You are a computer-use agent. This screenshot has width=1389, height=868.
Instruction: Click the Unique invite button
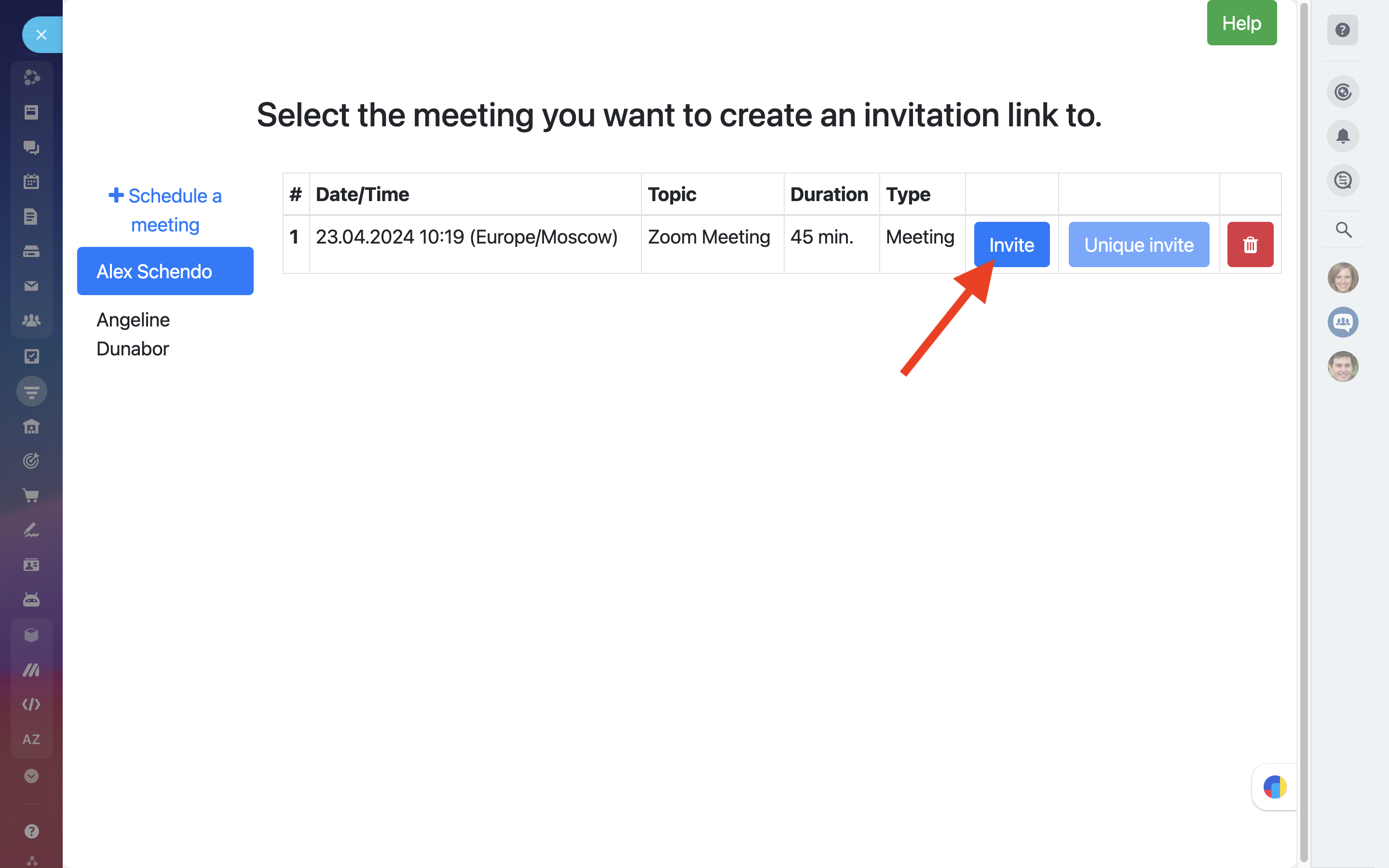click(1139, 245)
